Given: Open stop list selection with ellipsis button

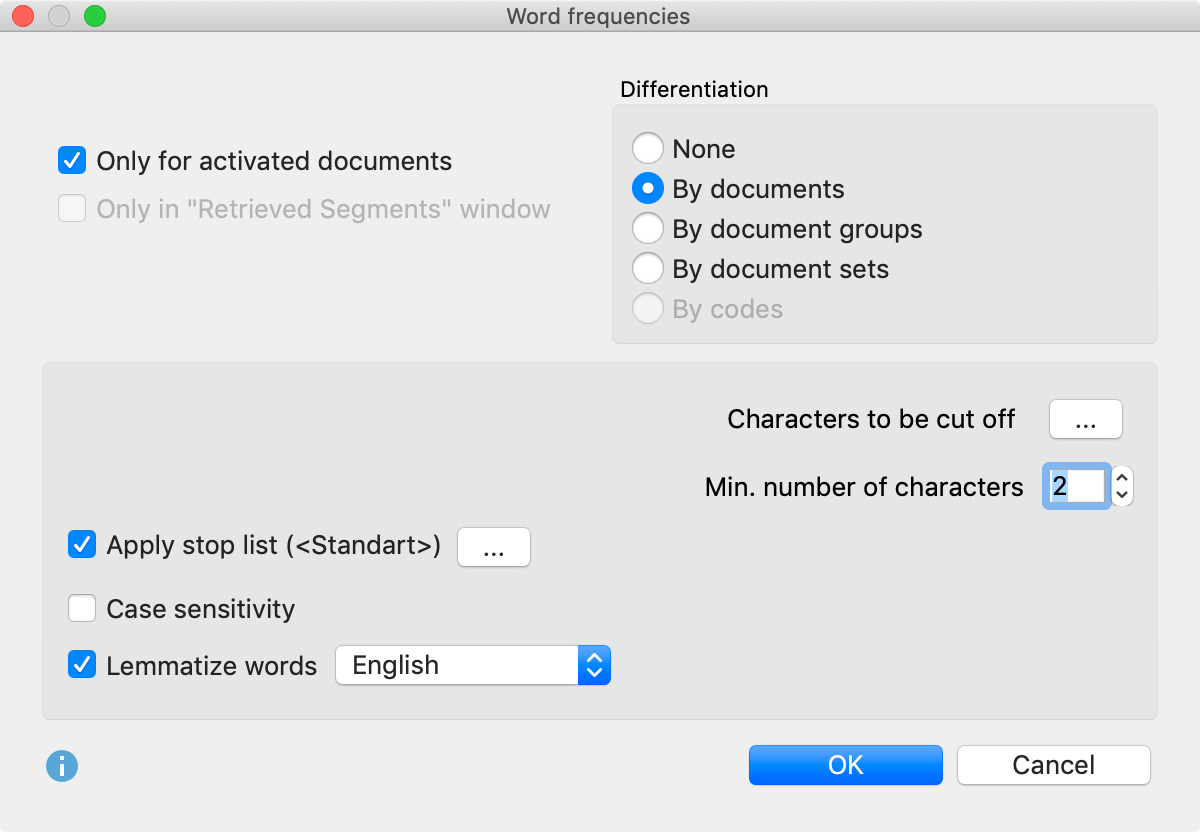Looking at the screenshot, I should point(493,547).
